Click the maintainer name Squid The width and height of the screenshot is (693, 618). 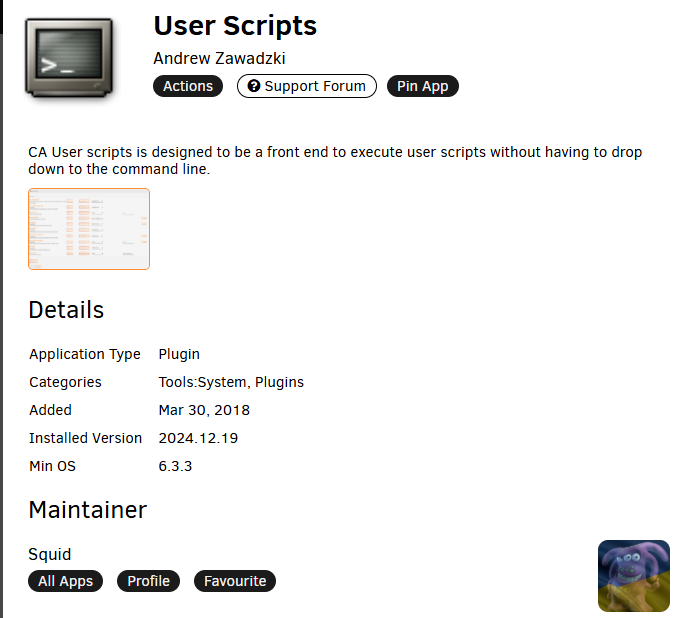click(50, 554)
